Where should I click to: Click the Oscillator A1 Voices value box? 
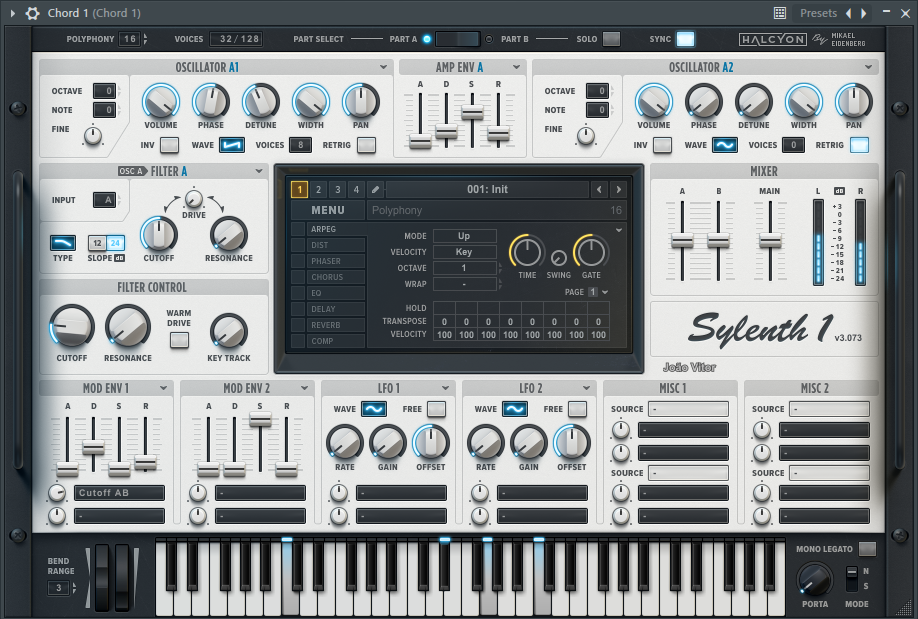pyautogui.click(x=300, y=145)
